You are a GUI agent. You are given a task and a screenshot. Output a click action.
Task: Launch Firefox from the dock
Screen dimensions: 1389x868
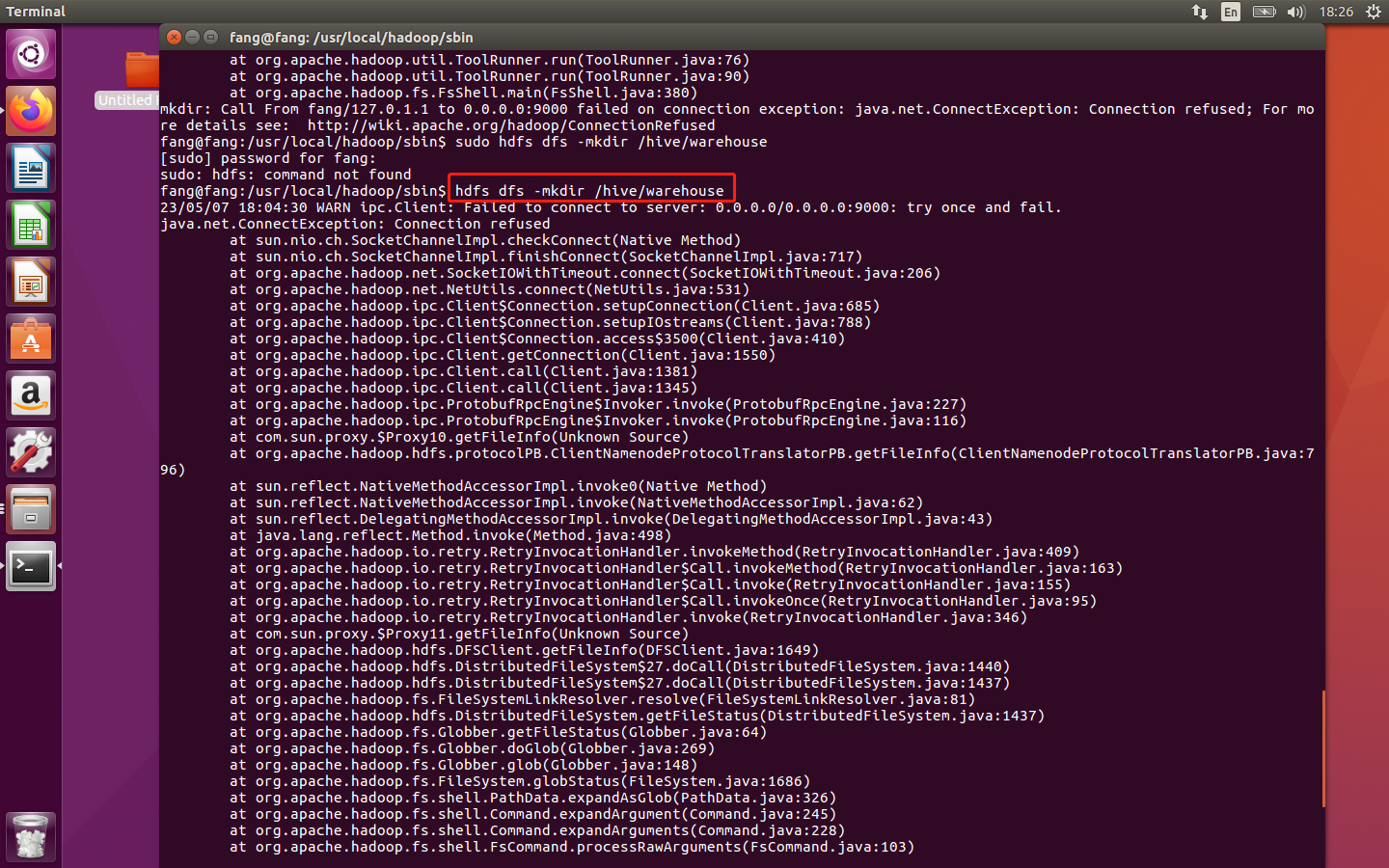tap(31, 111)
